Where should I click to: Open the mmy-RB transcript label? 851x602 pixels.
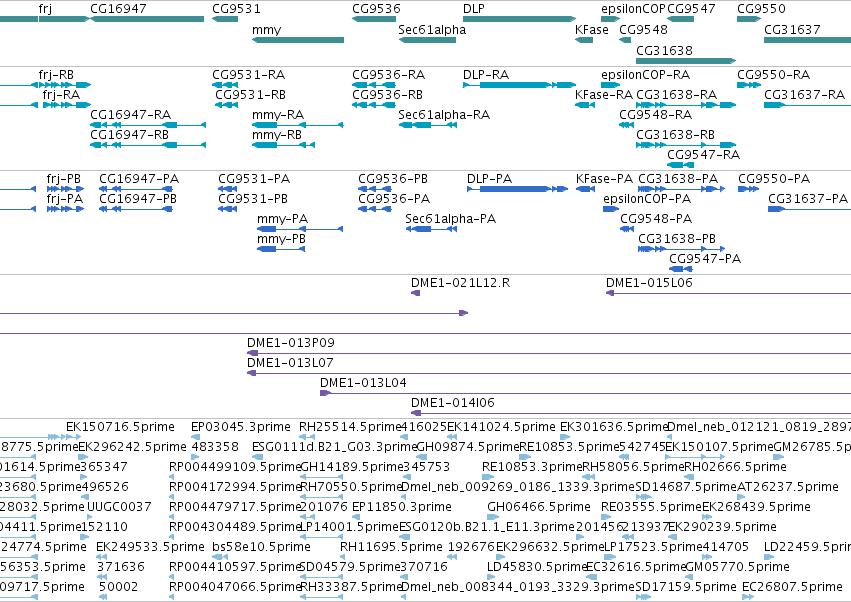[x=277, y=135]
